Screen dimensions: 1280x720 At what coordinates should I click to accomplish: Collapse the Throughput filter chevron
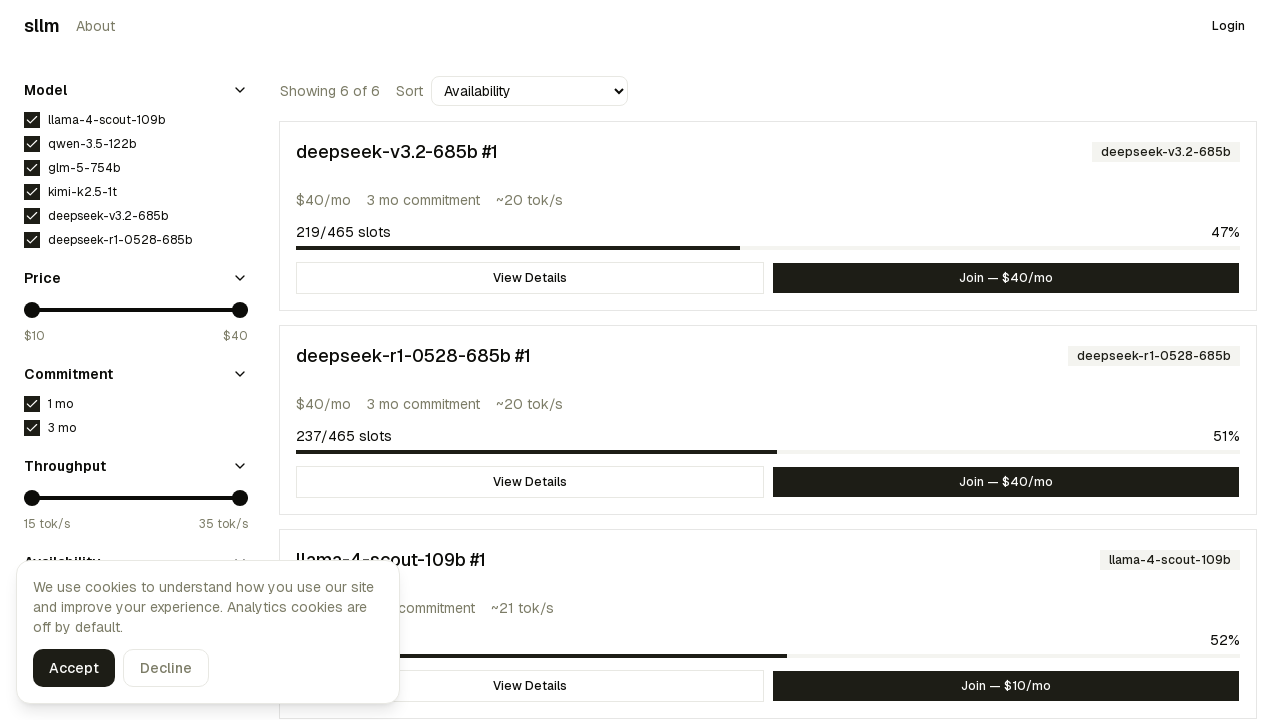240,466
